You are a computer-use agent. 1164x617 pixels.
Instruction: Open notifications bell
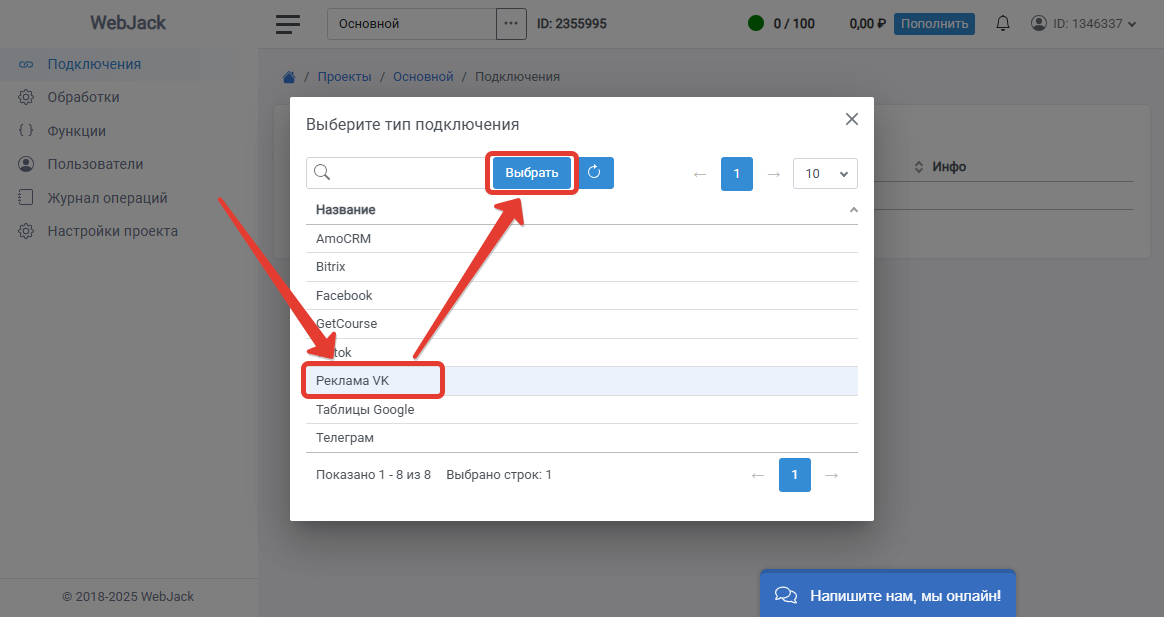point(1002,23)
